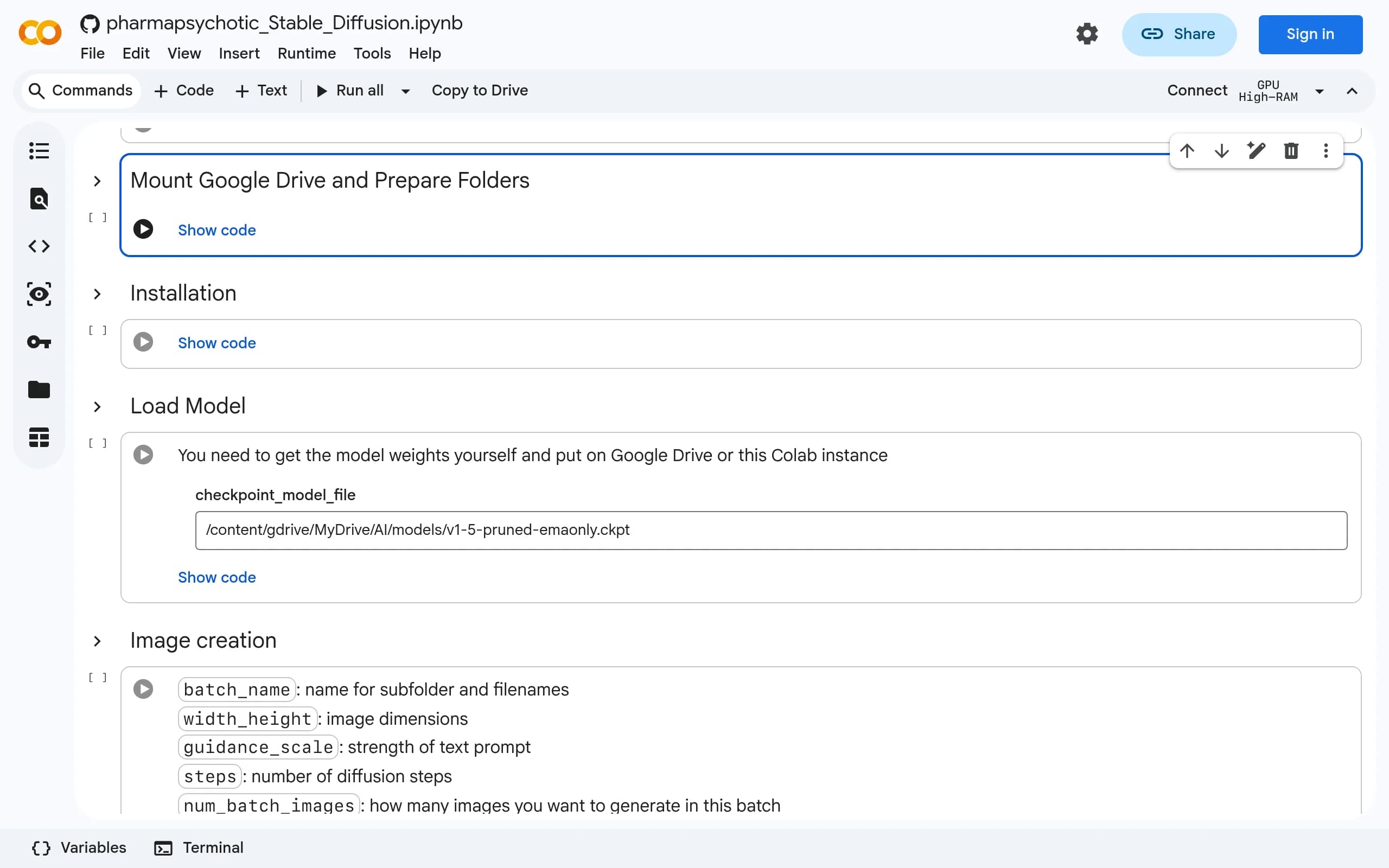Move selected cell up with arrow icon
This screenshot has width=1389, height=868.
[1187, 151]
